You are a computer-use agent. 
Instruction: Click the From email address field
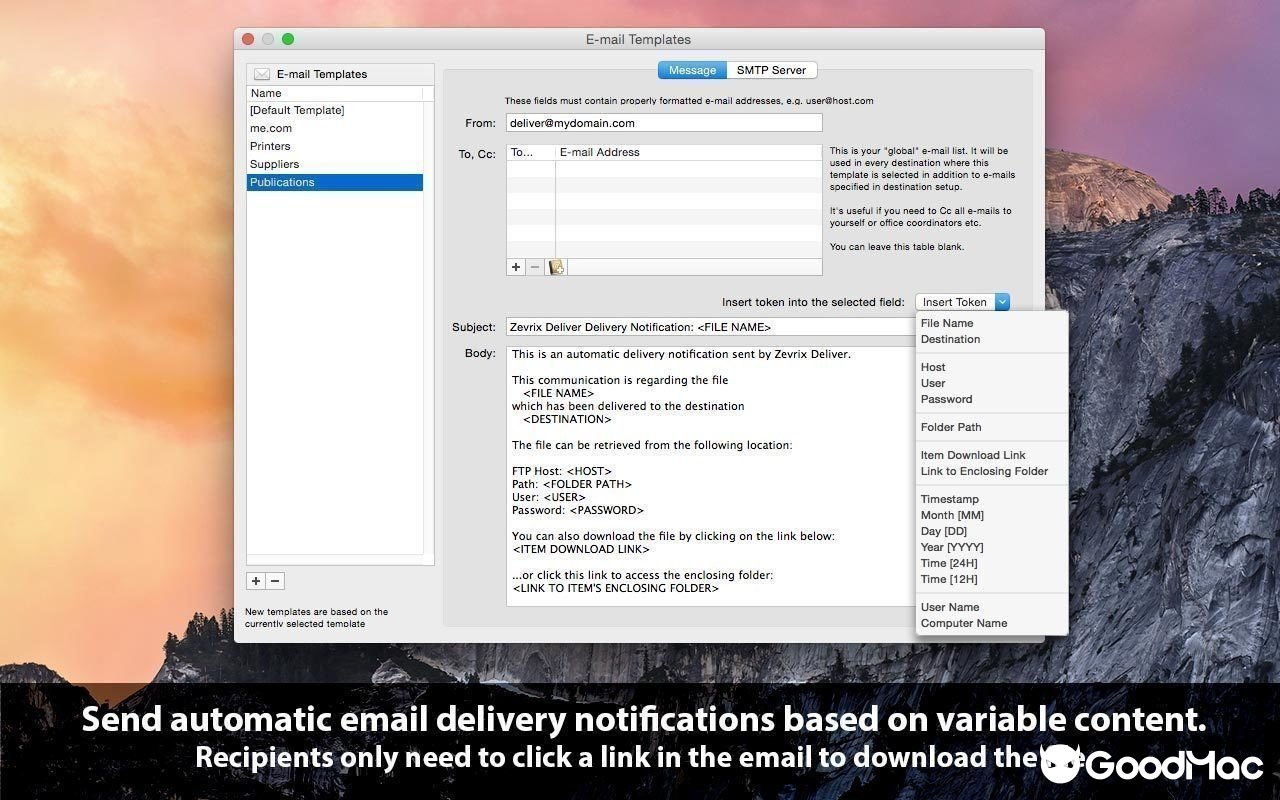[x=663, y=122]
